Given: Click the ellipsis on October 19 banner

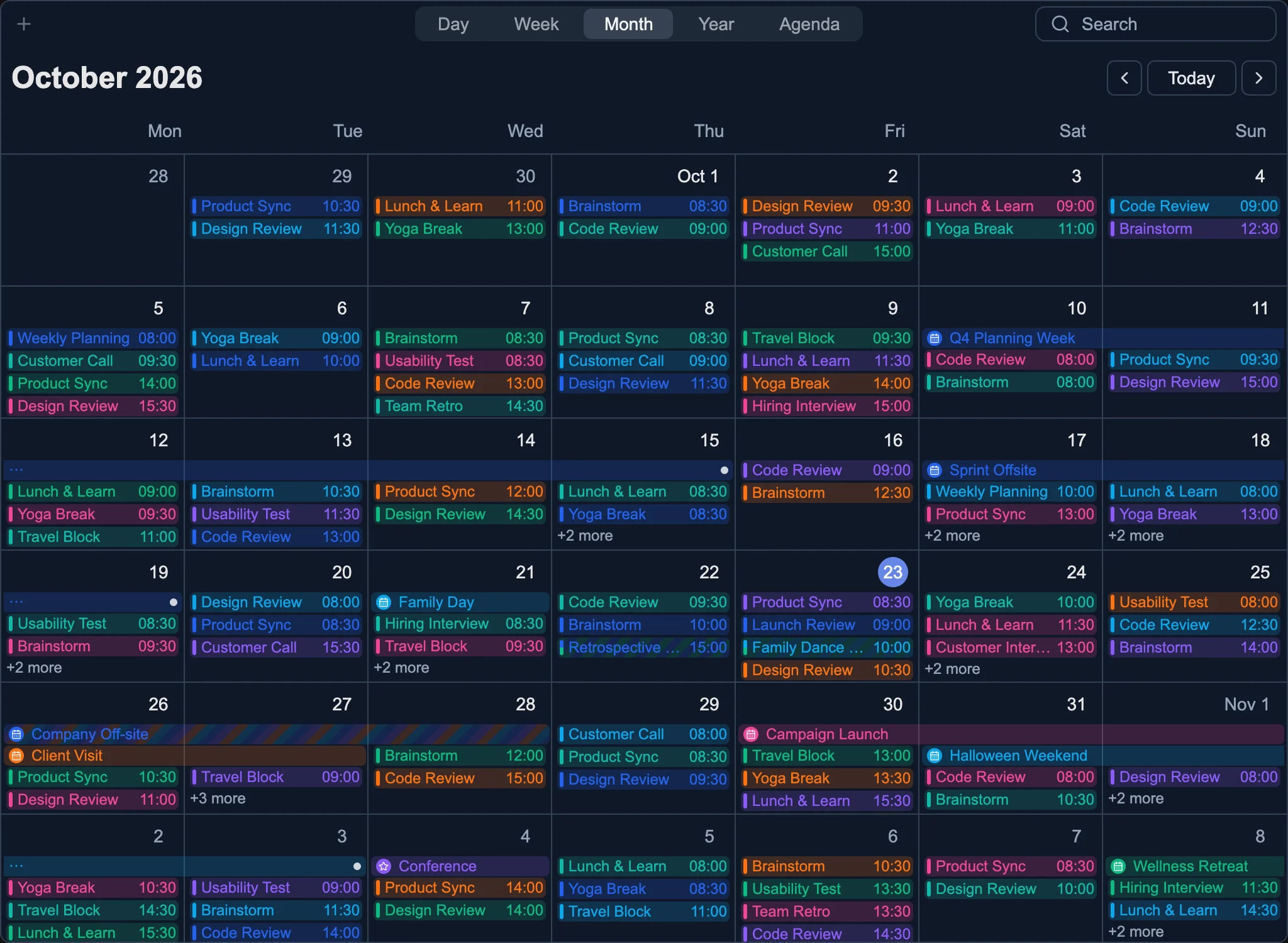Looking at the screenshot, I should pyautogui.click(x=16, y=602).
